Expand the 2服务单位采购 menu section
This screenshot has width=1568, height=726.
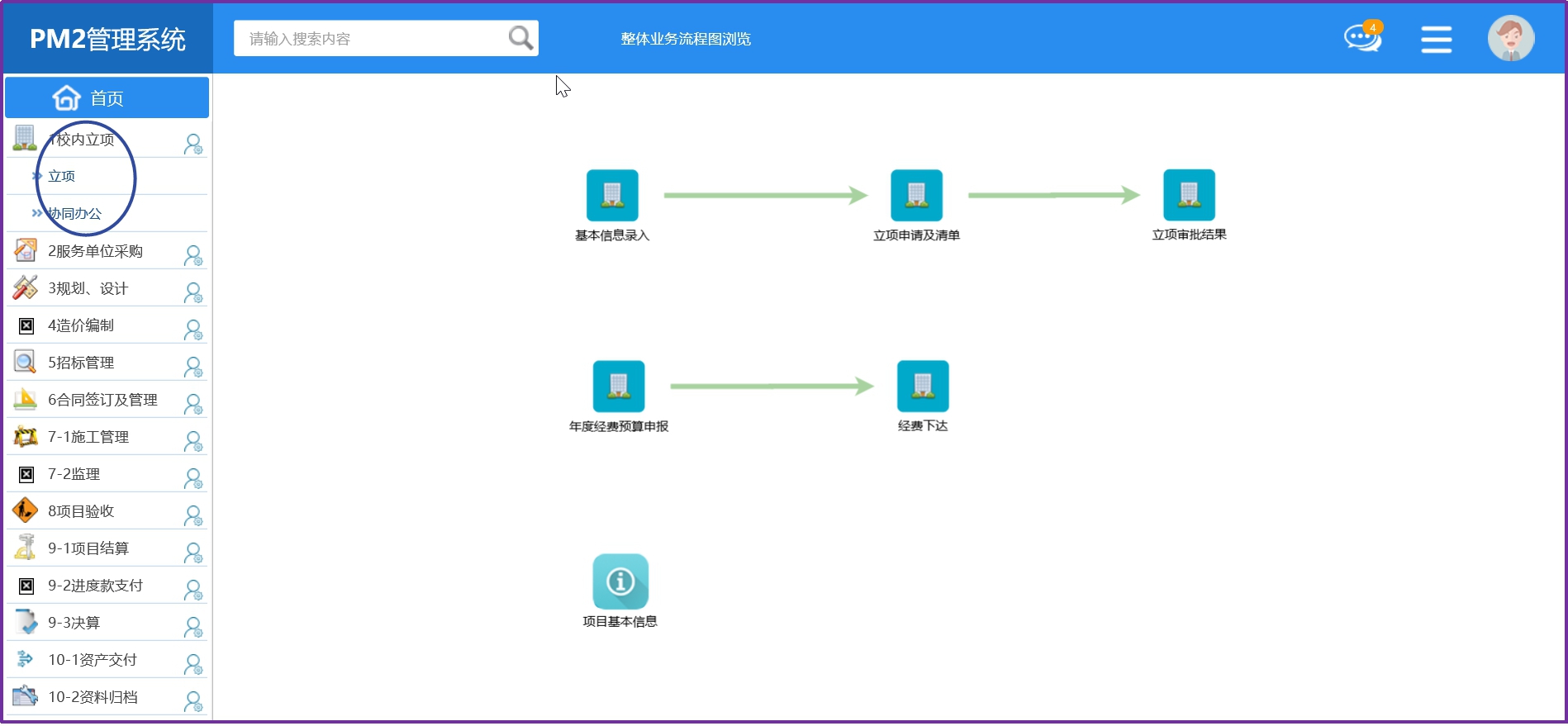pyautogui.click(x=95, y=251)
